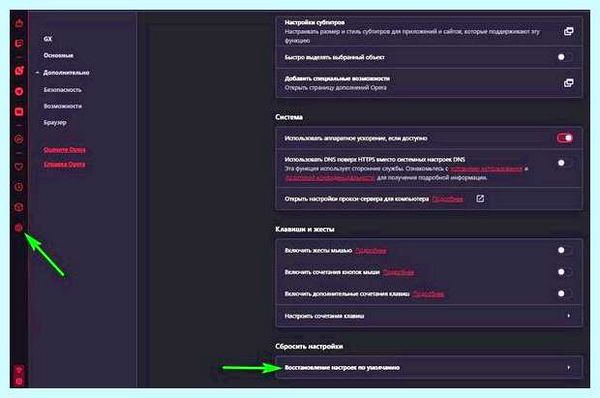Screen dimensions: 600x398
Task: Click the Настройки субтитров row text
Action: pos(315,22)
